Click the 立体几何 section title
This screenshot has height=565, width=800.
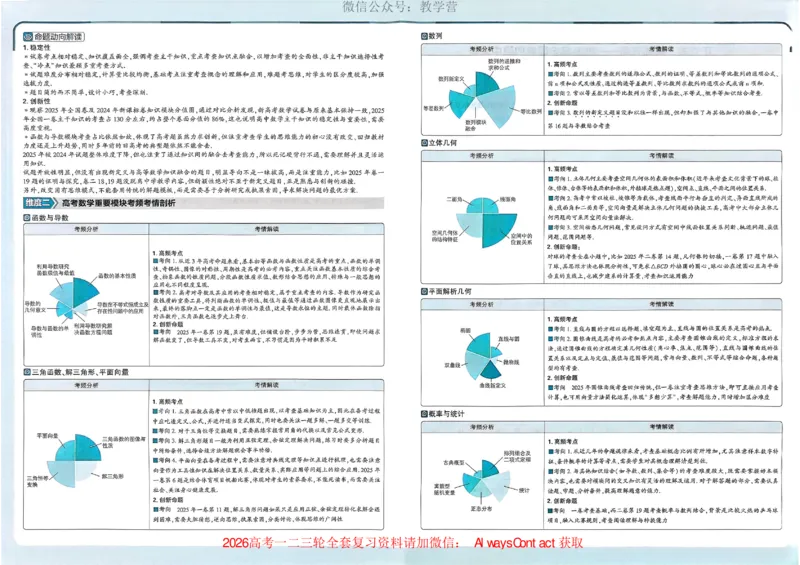[x=442, y=143]
